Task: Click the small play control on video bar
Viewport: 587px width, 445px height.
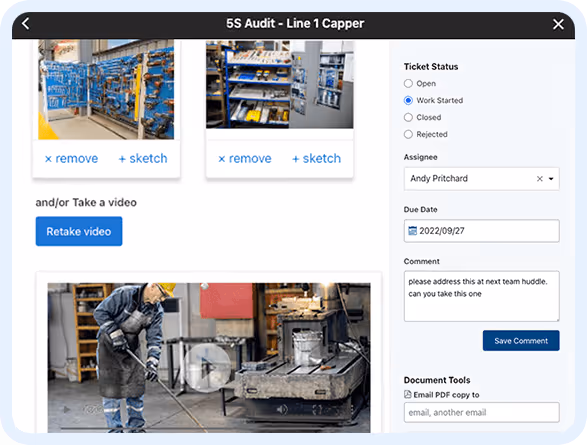Action: click(67, 410)
